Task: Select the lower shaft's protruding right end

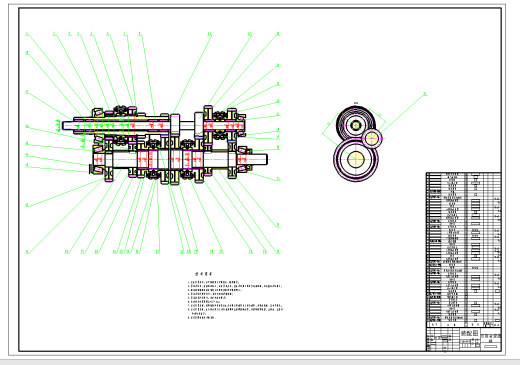Action: (x=260, y=159)
